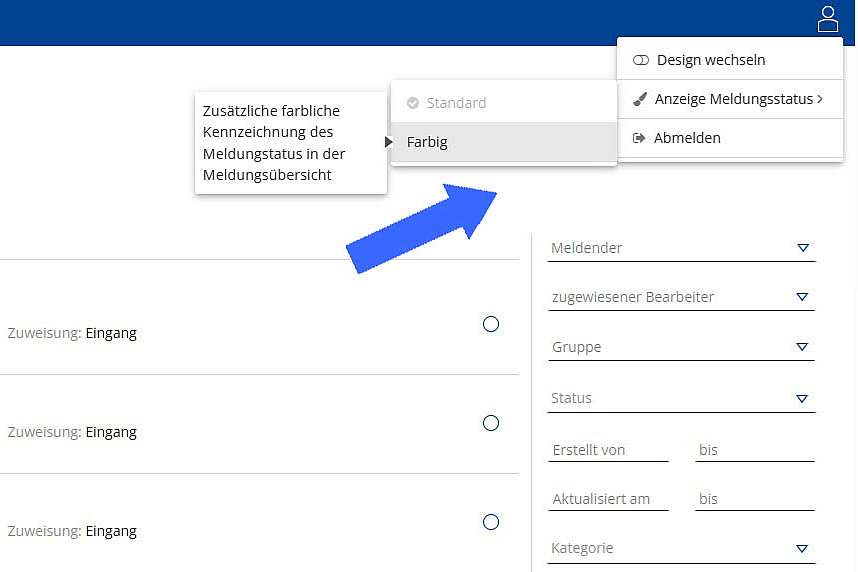Click the Status dropdown arrow
The height and width of the screenshot is (572, 858).
(802, 398)
